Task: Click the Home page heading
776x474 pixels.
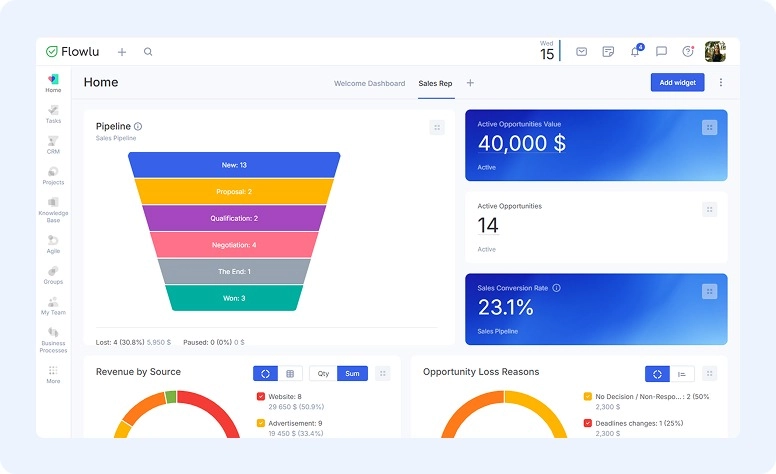Action: (x=101, y=82)
